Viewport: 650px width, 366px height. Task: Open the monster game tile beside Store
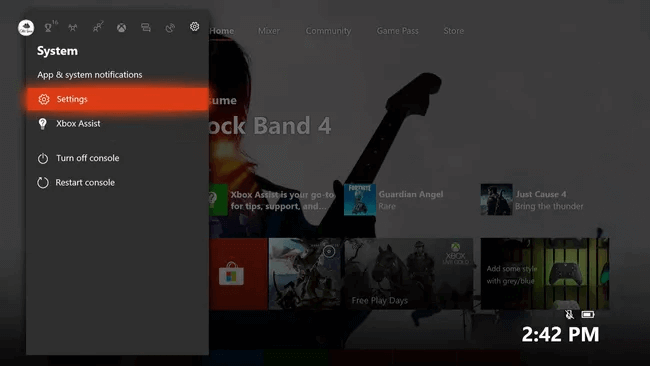pos(305,274)
